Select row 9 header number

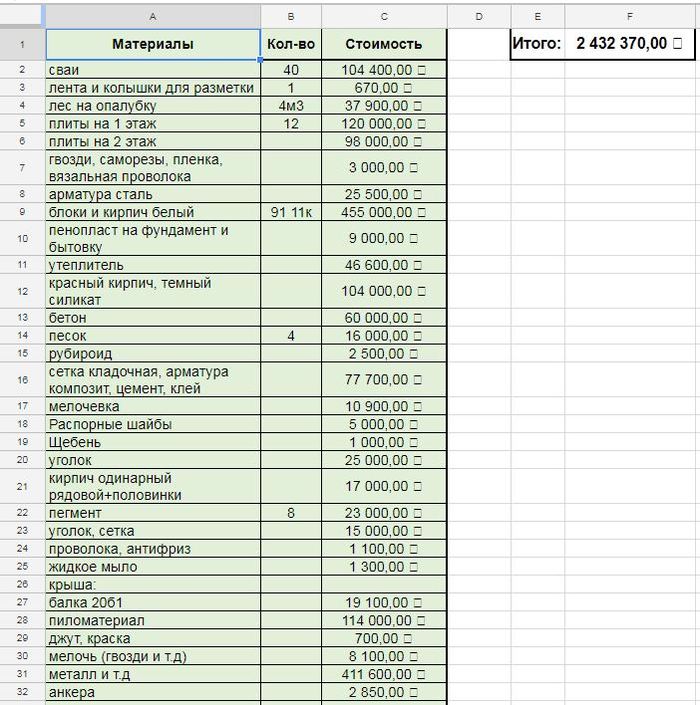tap(22, 213)
